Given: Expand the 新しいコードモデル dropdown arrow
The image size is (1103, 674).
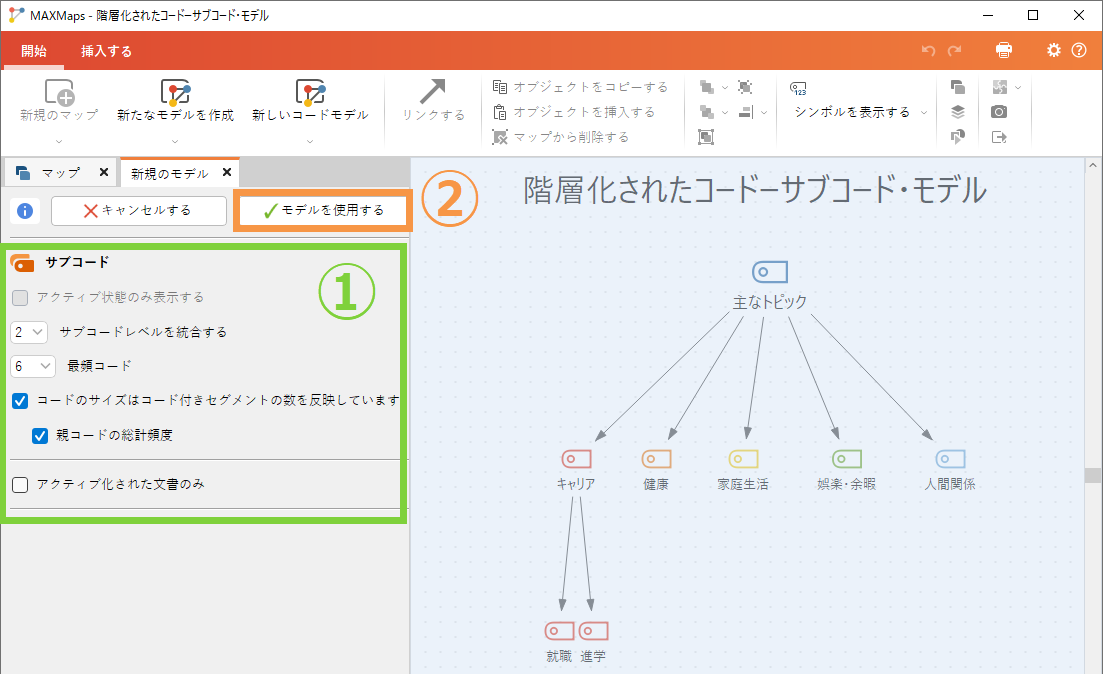Looking at the screenshot, I should (310, 141).
